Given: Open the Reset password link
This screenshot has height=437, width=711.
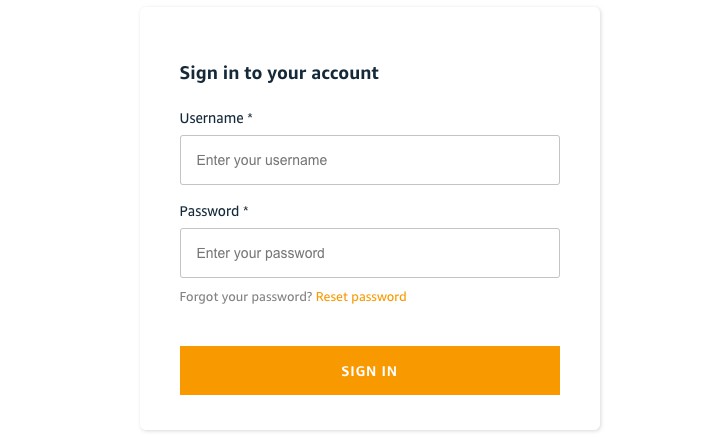Looking at the screenshot, I should click(x=361, y=297).
